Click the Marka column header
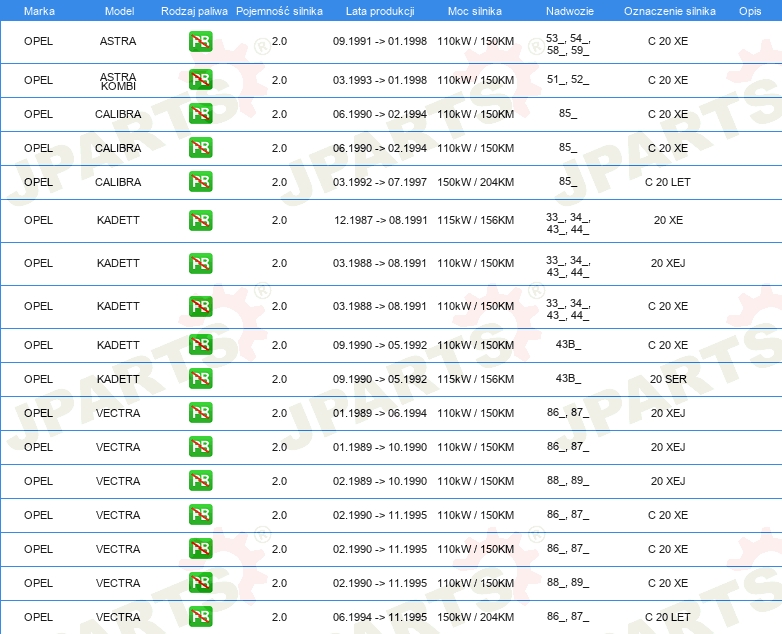 coord(39,11)
